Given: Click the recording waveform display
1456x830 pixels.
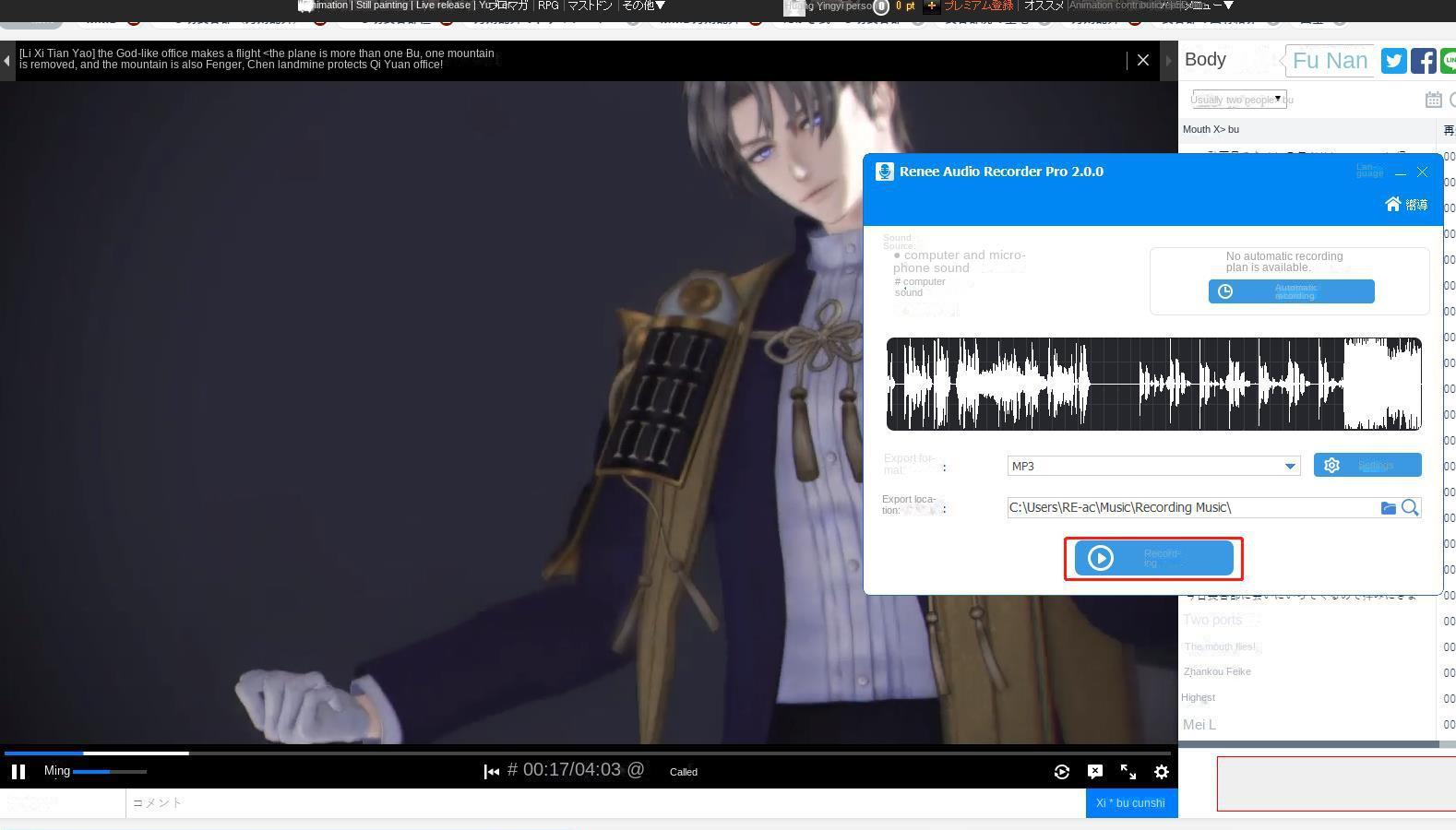Looking at the screenshot, I should pos(1153,384).
